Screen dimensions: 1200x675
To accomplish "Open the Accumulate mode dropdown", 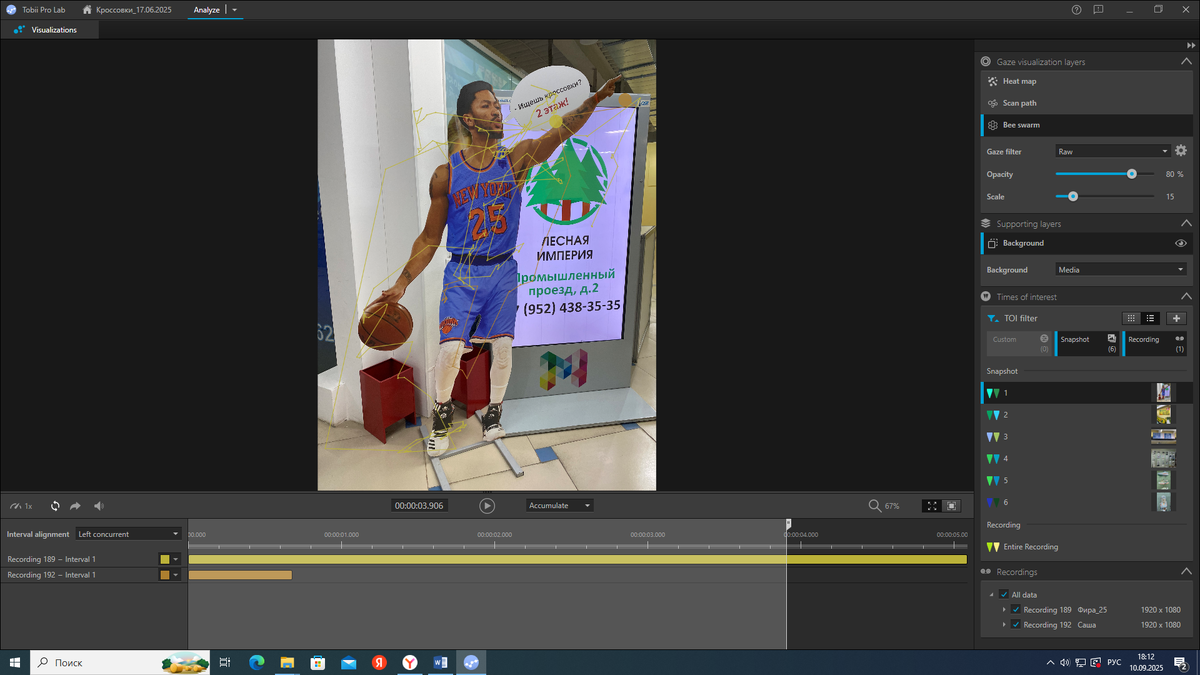I will [x=560, y=506].
